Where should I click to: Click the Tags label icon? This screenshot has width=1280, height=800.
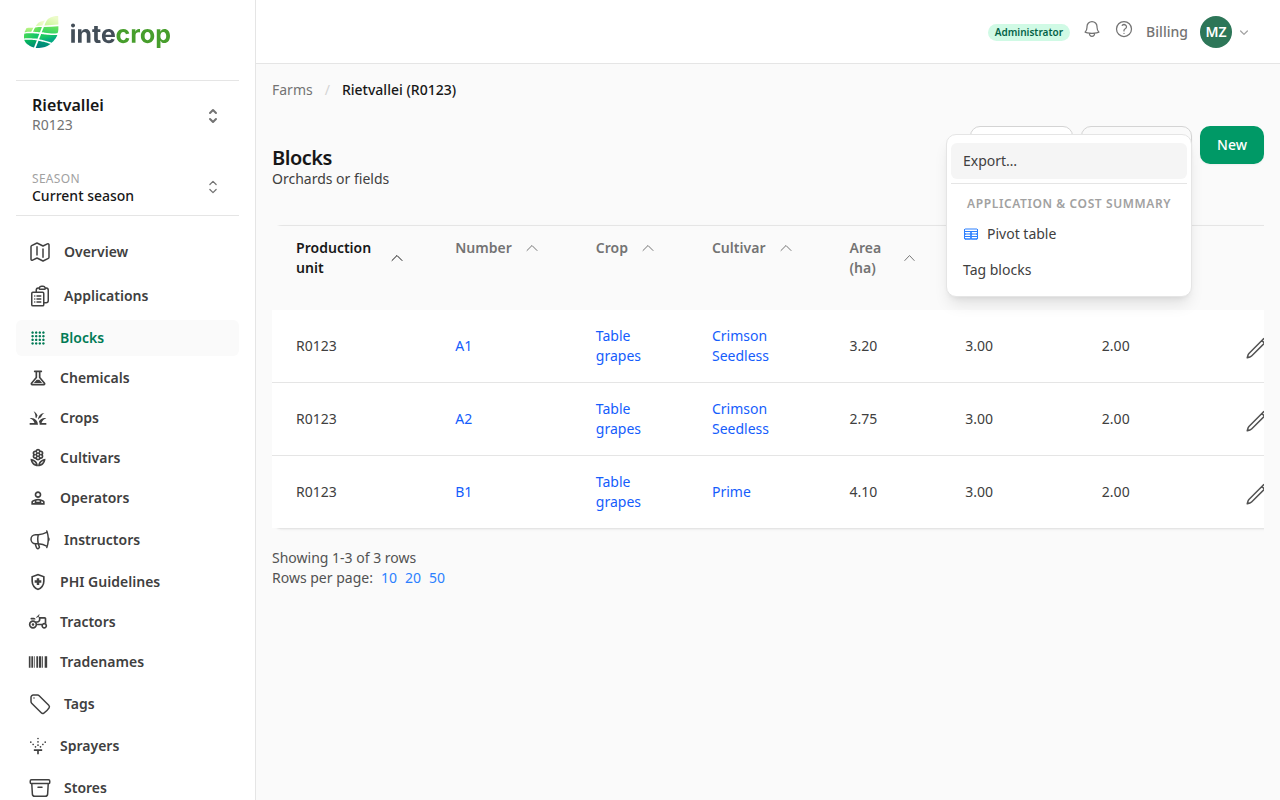pyautogui.click(x=40, y=704)
